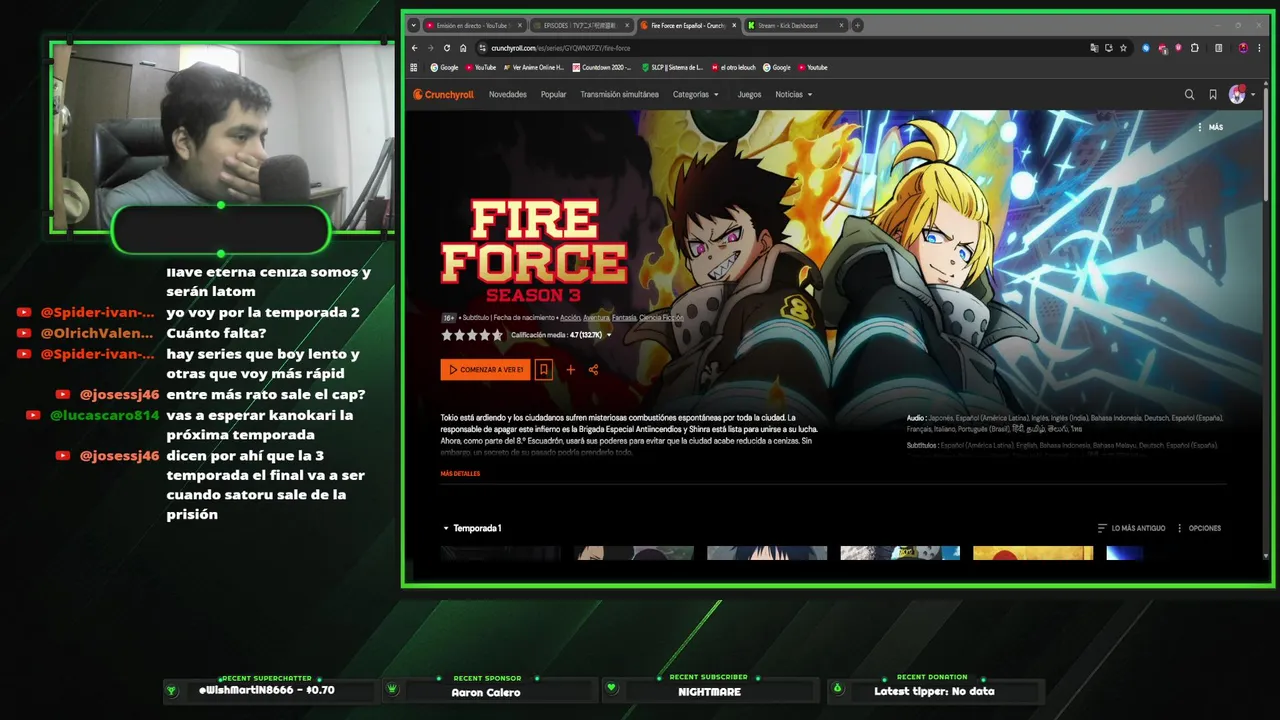Open Novedades in Crunchyroll nav

pyautogui.click(x=508, y=95)
